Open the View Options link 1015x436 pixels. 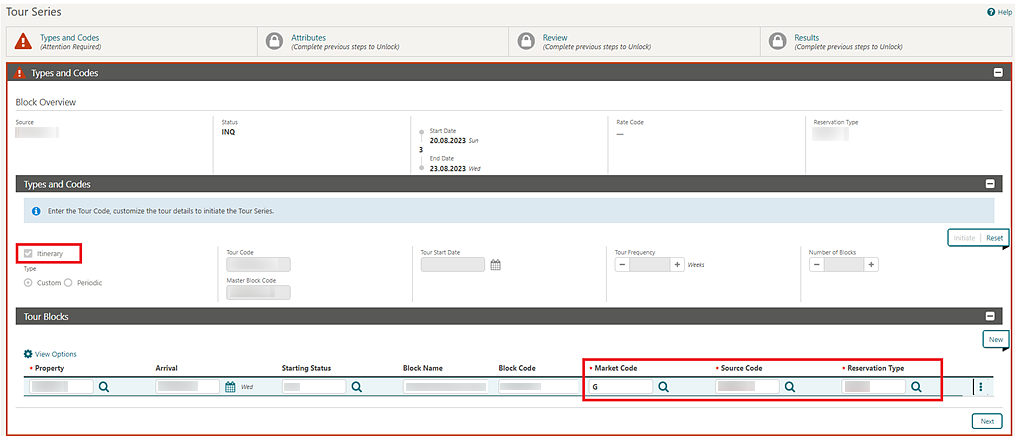click(56, 354)
